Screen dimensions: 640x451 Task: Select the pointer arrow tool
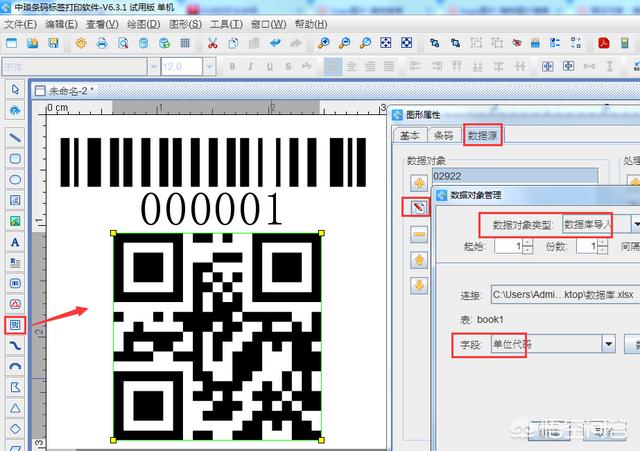(x=15, y=89)
